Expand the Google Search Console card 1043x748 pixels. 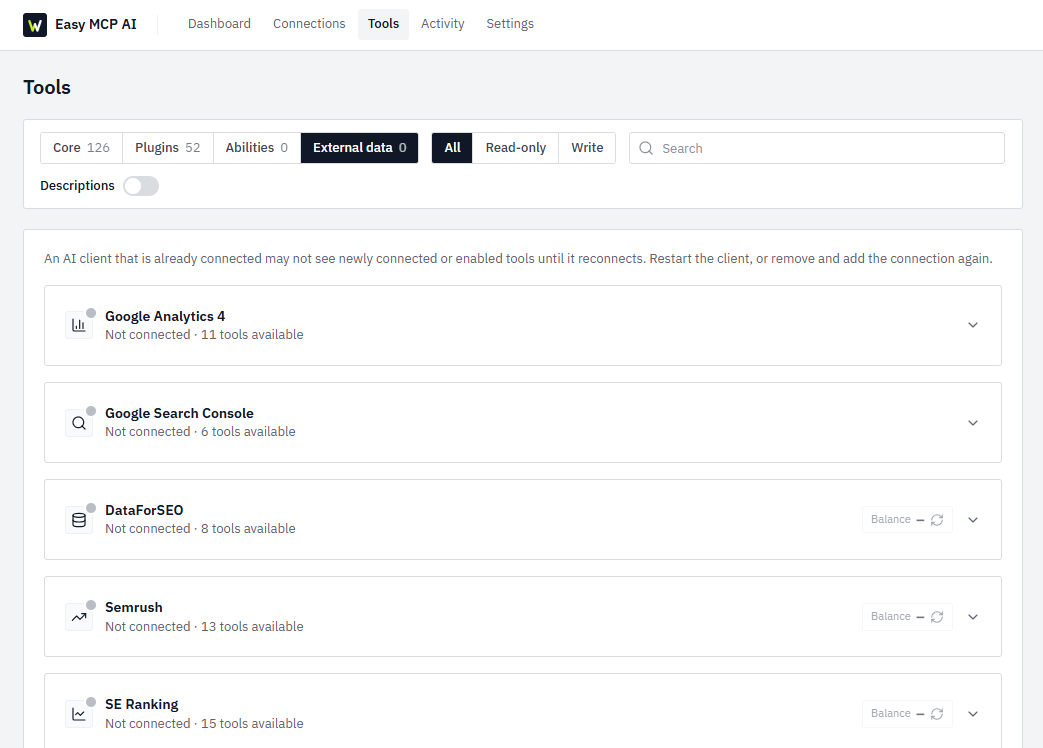pyautogui.click(x=972, y=423)
